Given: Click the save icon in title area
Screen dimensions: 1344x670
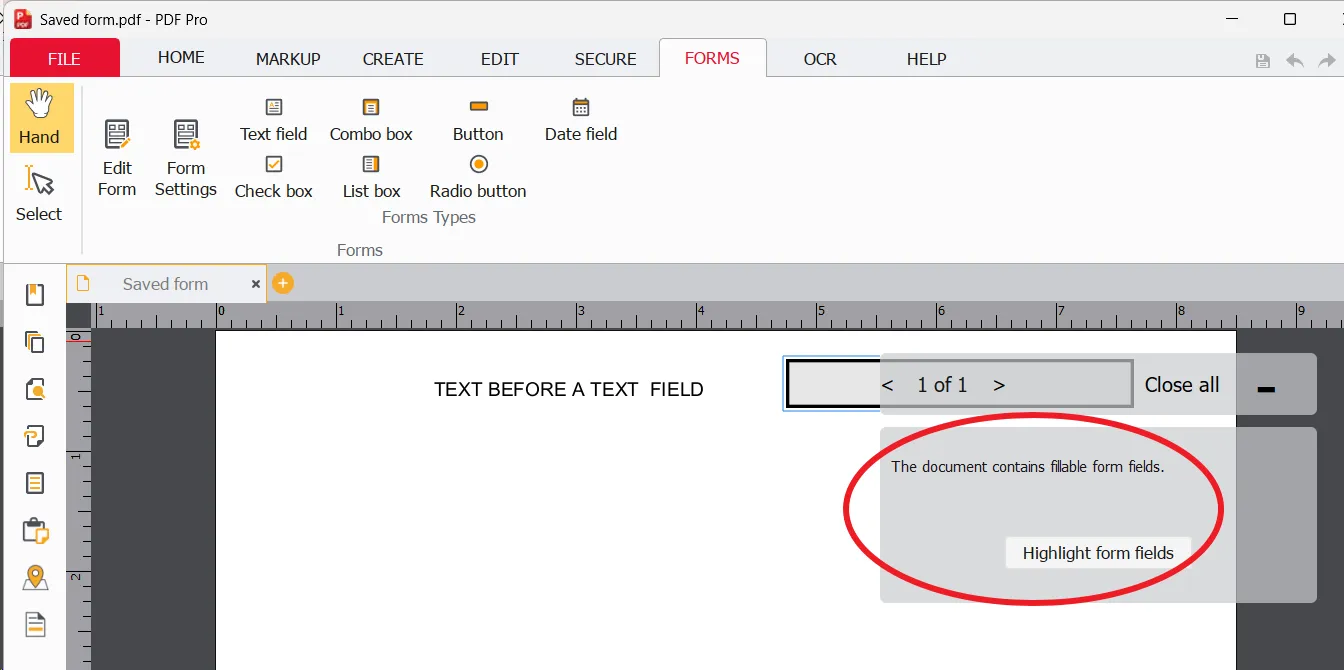Looking at the screenshot, I should pyautogui.click(x=1263, y=61).
